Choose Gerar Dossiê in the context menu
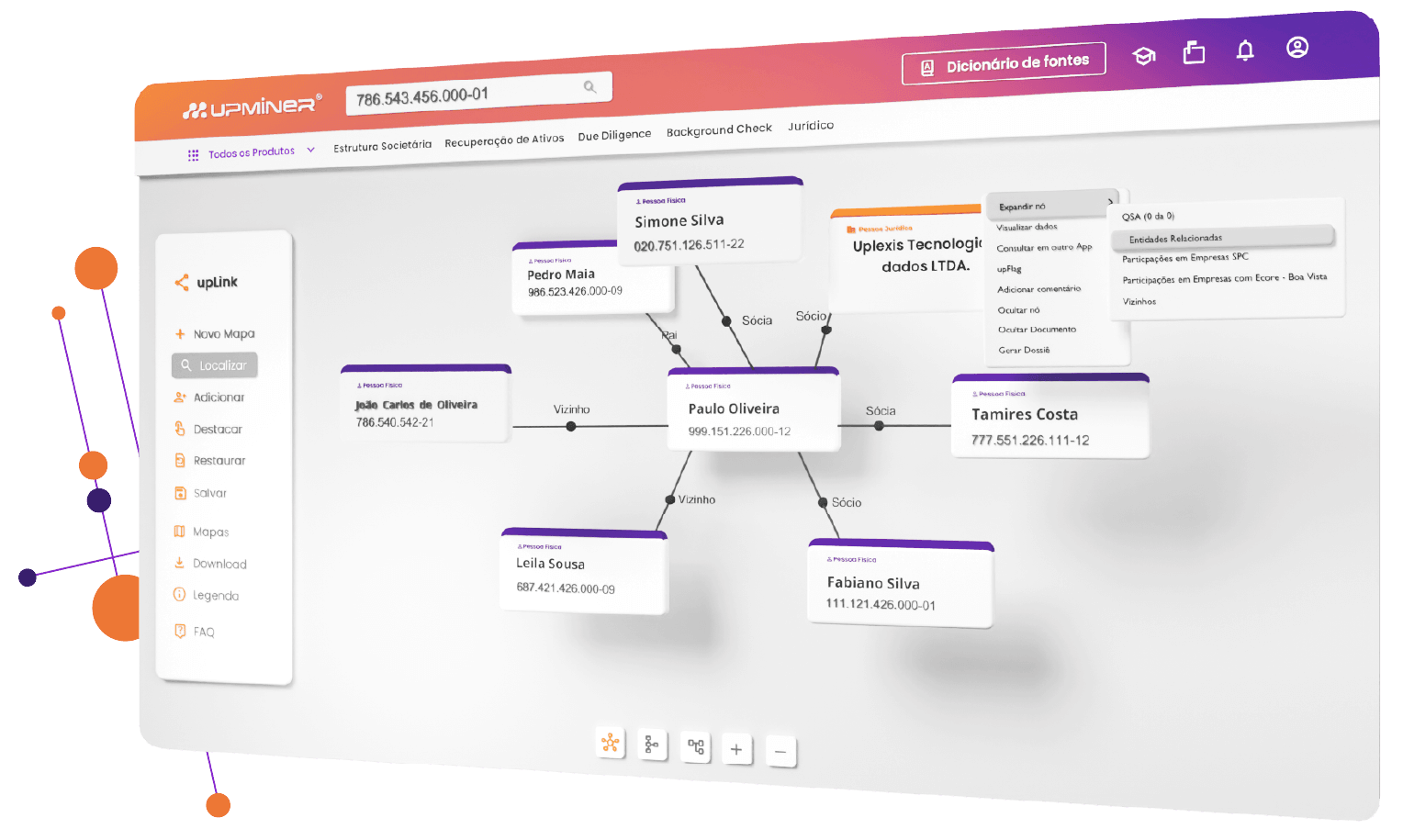1403x840 pixels. 1024,350
